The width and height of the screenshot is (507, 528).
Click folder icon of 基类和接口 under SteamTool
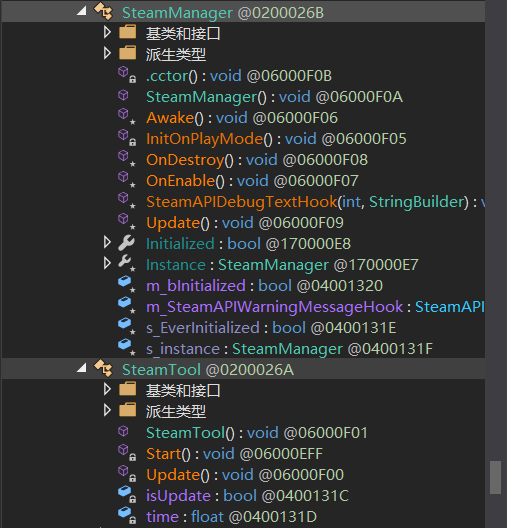point(128,389)
